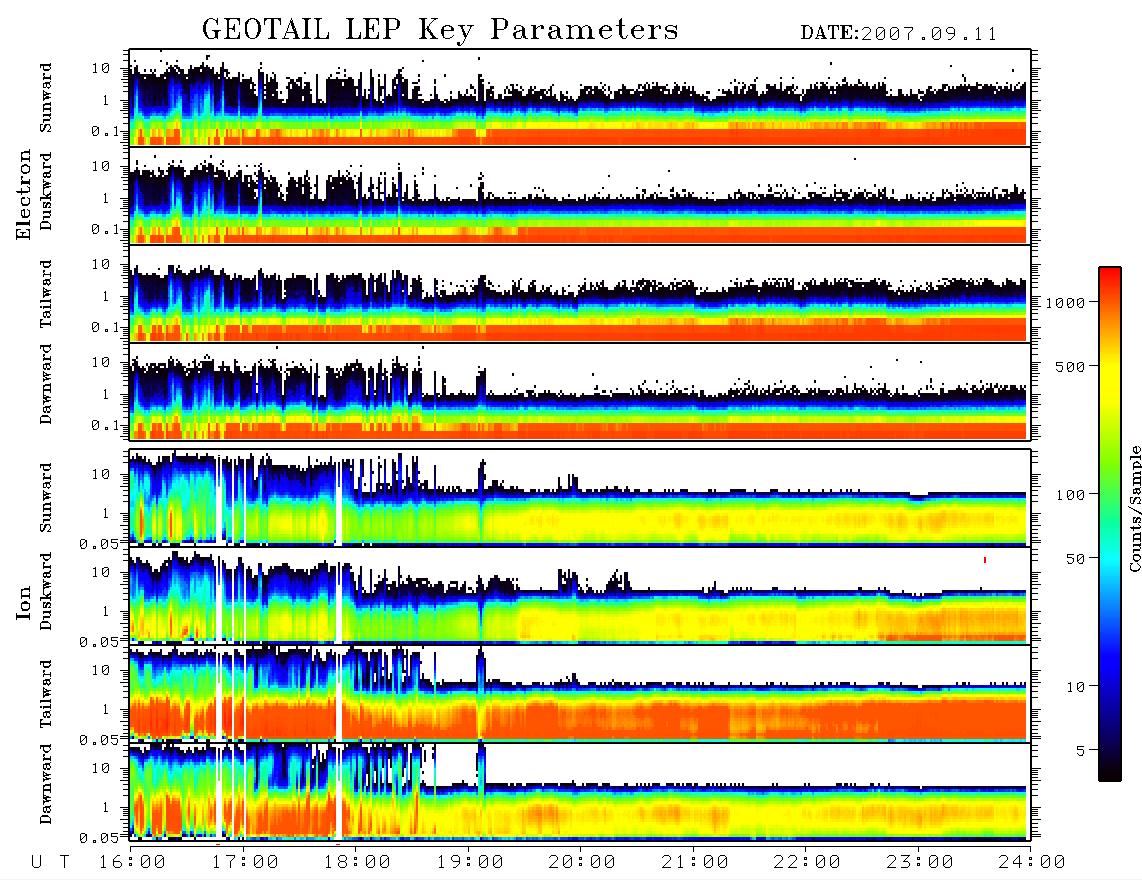
Task: Select the Ion "Tailward" axis label
Action: click(46, 694)
